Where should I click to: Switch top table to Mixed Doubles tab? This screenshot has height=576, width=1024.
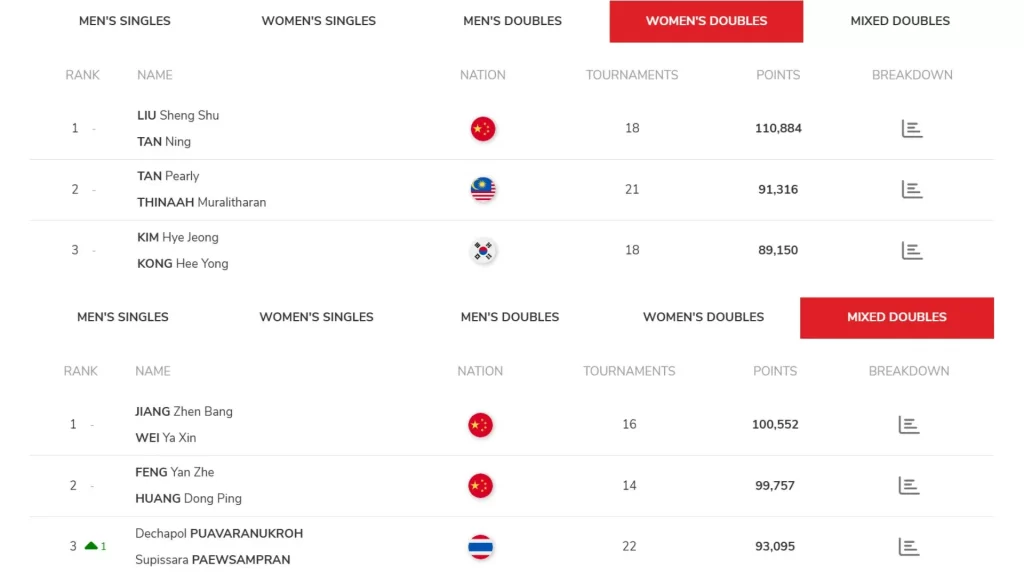coord(900,21)
